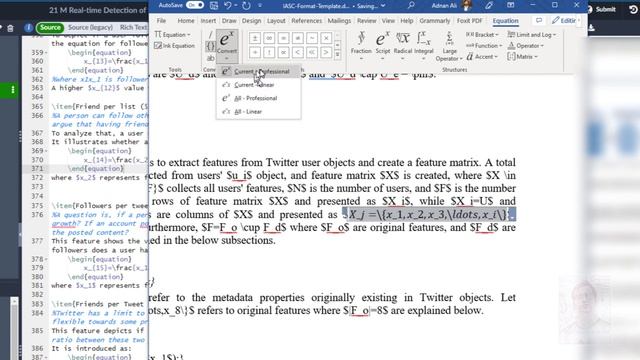The width and height of the screenshot is (640, 360).
Task: Open the Ribbon Display Options icon
Action: (511, 5)
